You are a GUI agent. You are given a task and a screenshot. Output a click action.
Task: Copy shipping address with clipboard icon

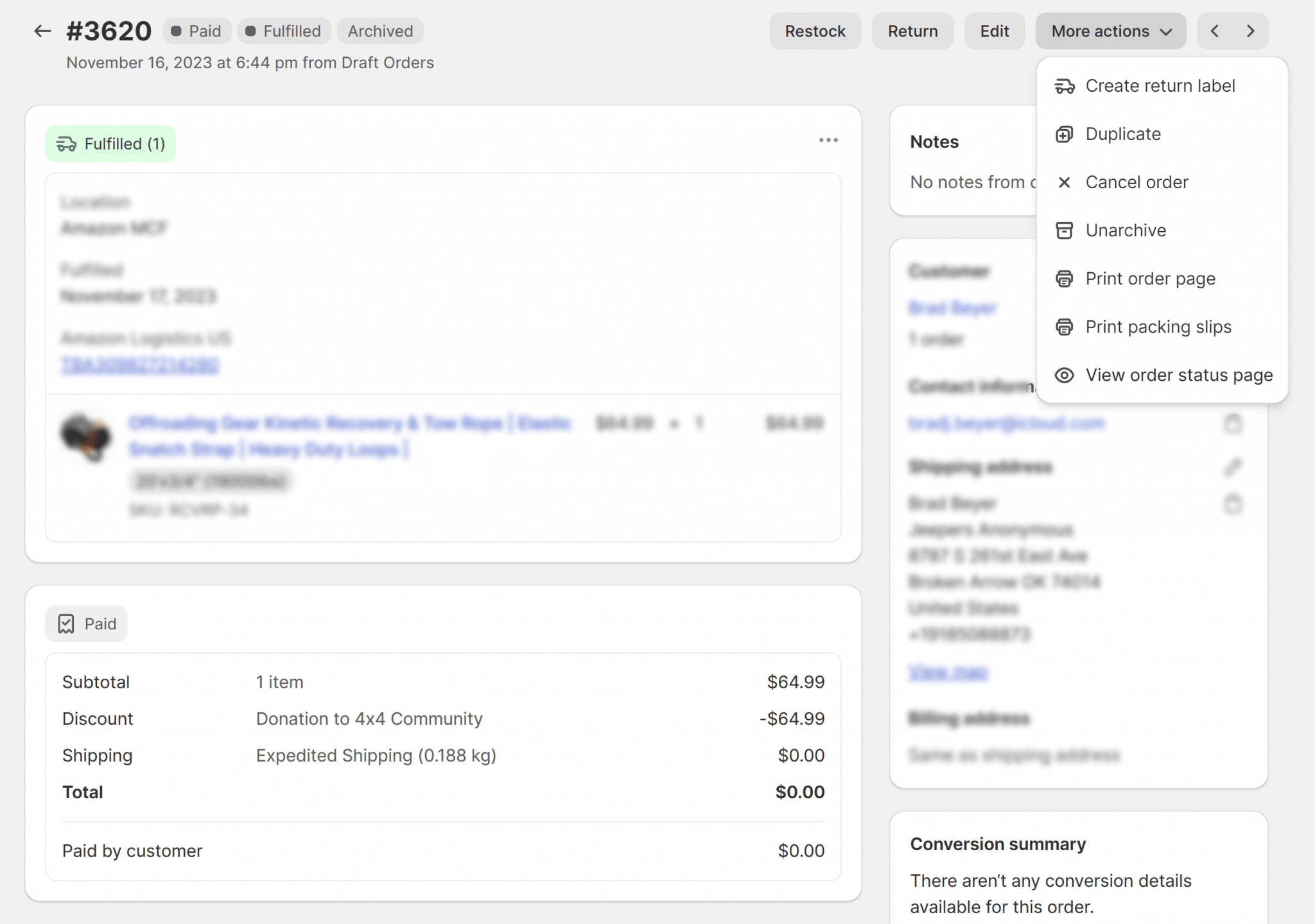1233,504
